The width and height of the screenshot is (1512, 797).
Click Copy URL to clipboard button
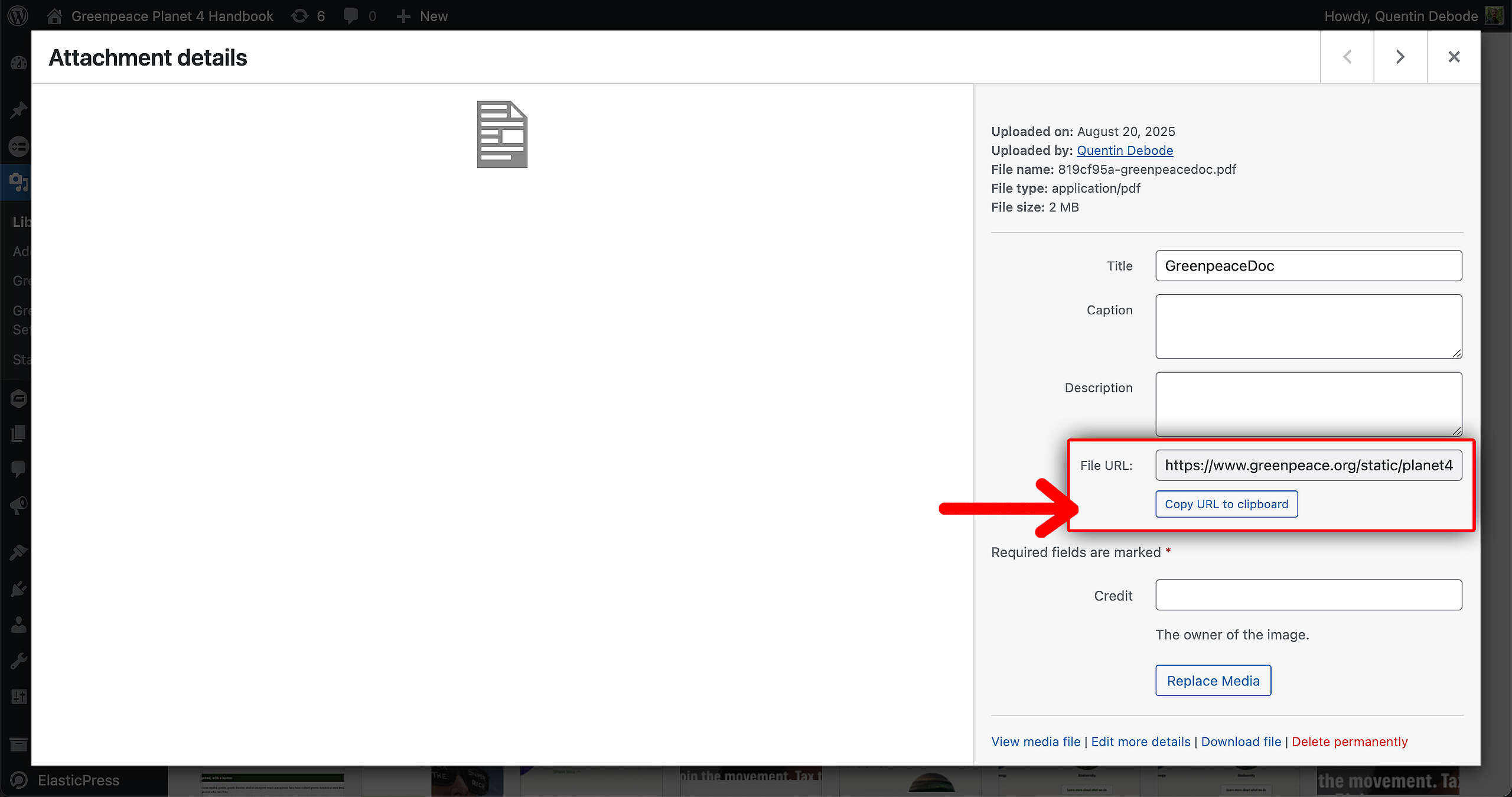click(x=1226, y=505)
